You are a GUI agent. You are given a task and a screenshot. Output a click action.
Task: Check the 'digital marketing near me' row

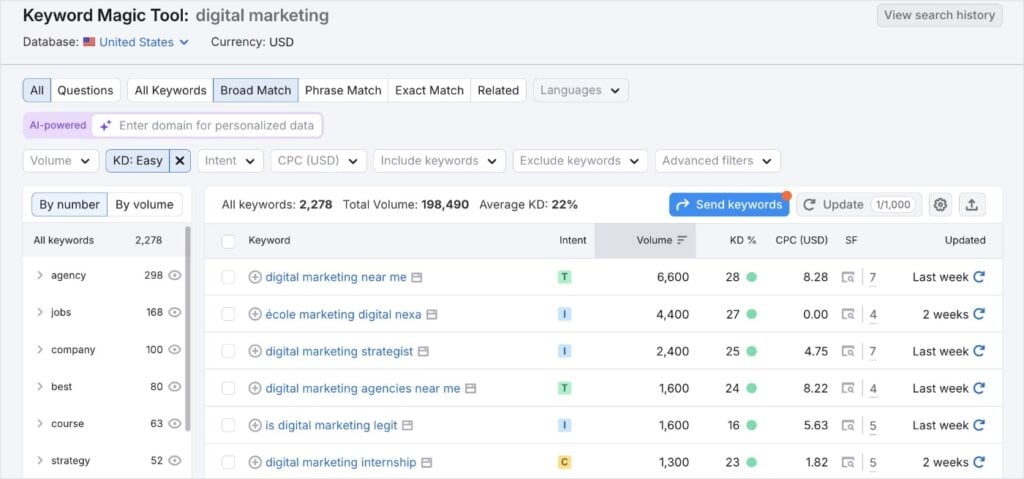[228, 278]
